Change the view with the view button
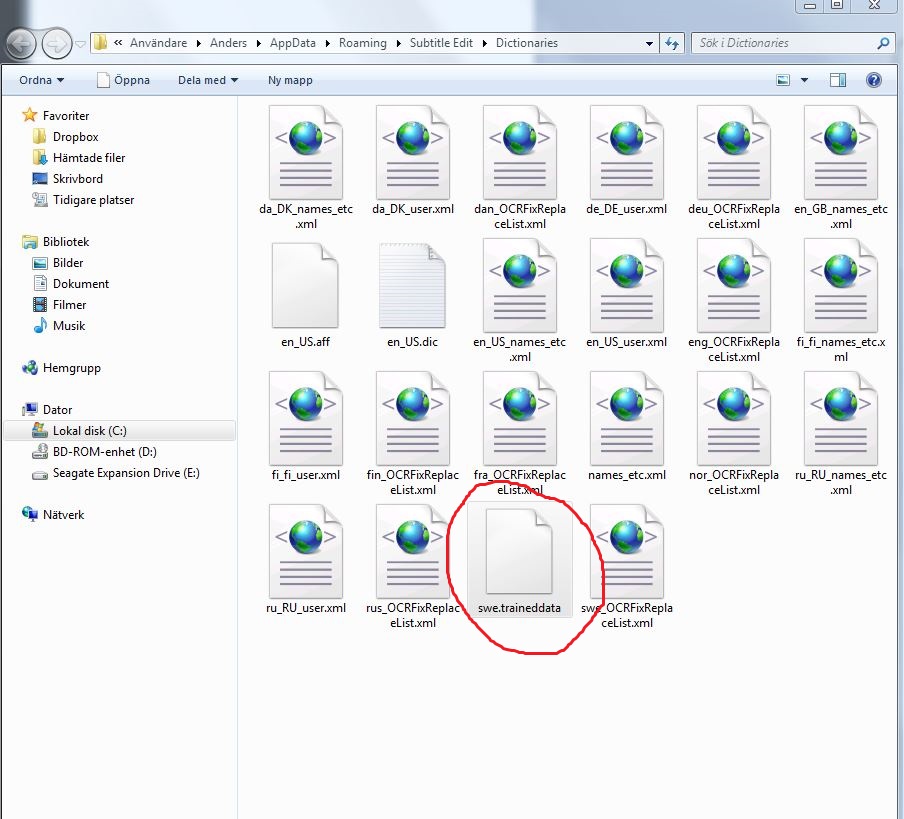This screenshot has height=819, width=904. click(x=783, y=80)
